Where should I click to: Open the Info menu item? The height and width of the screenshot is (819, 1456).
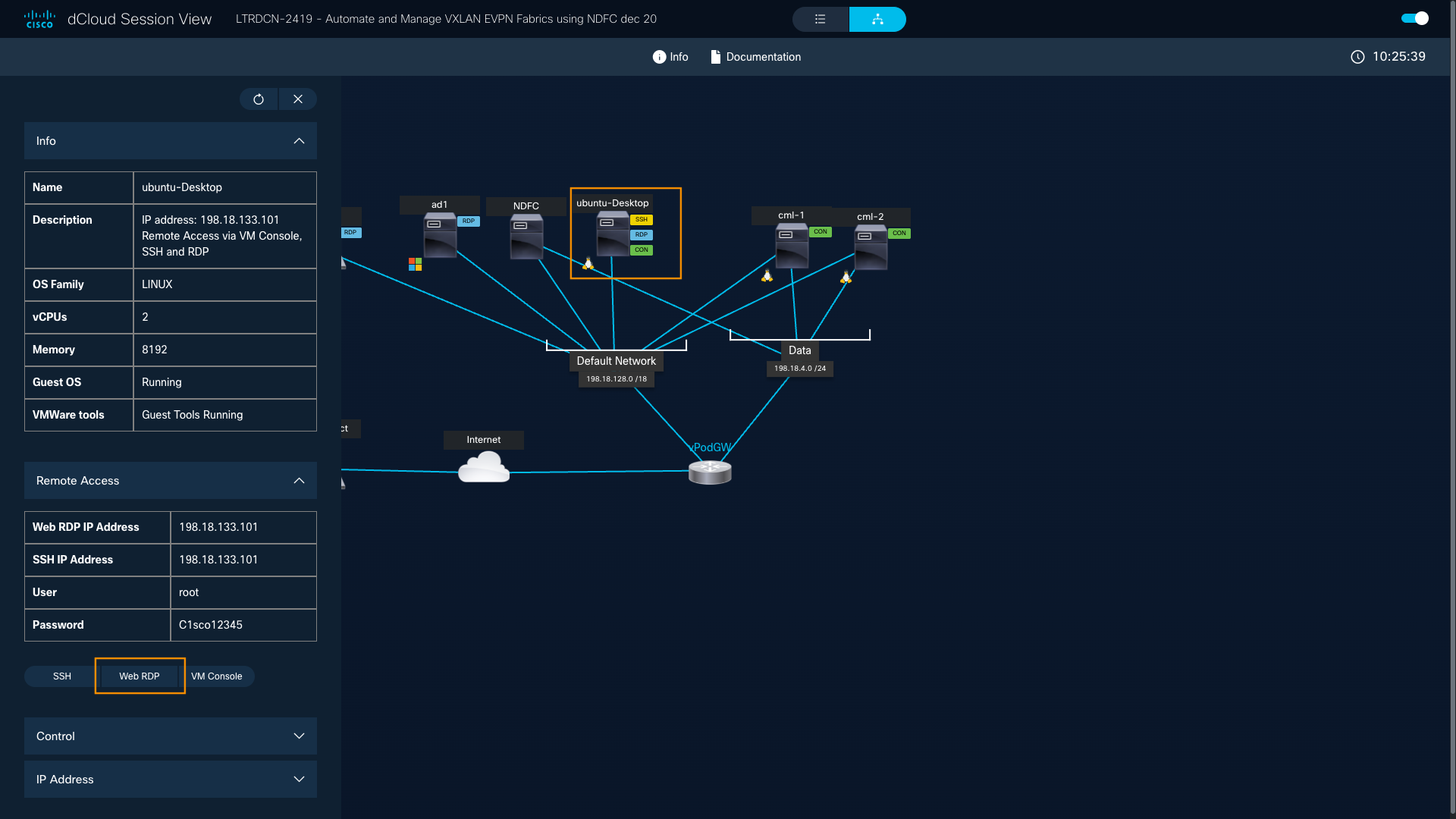pyautogui.click(x=670, y=57)
